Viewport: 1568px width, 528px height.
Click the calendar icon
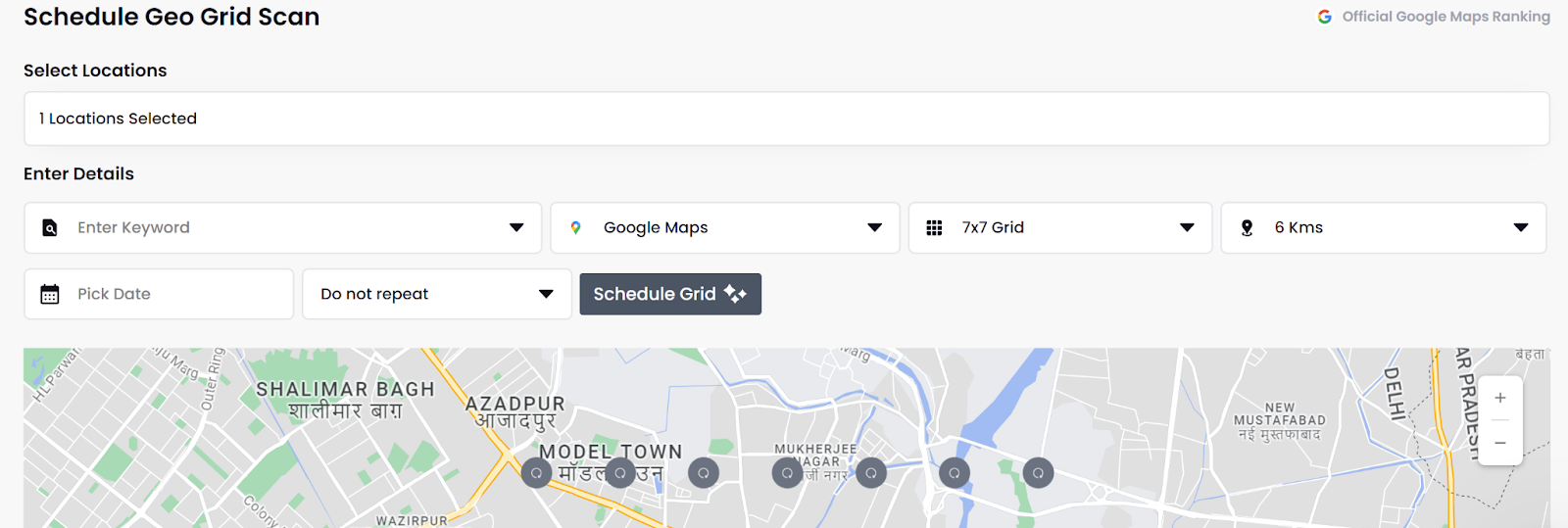click(x=50, y=294)
